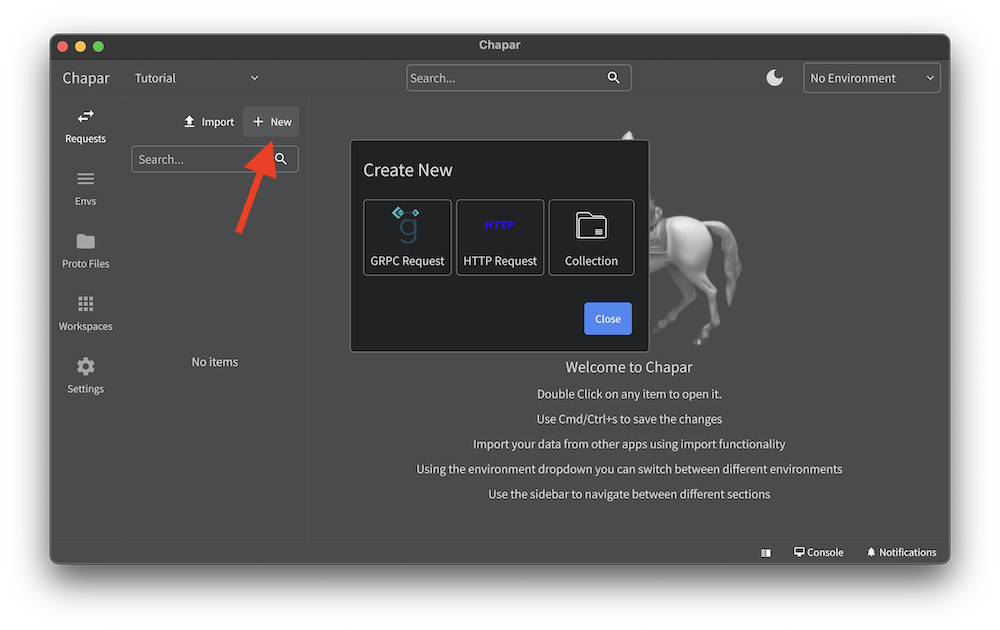The height and width of the screenshot is (630, 1000).
Task: Open the No Environment dropdown
Action: [871, 78]
